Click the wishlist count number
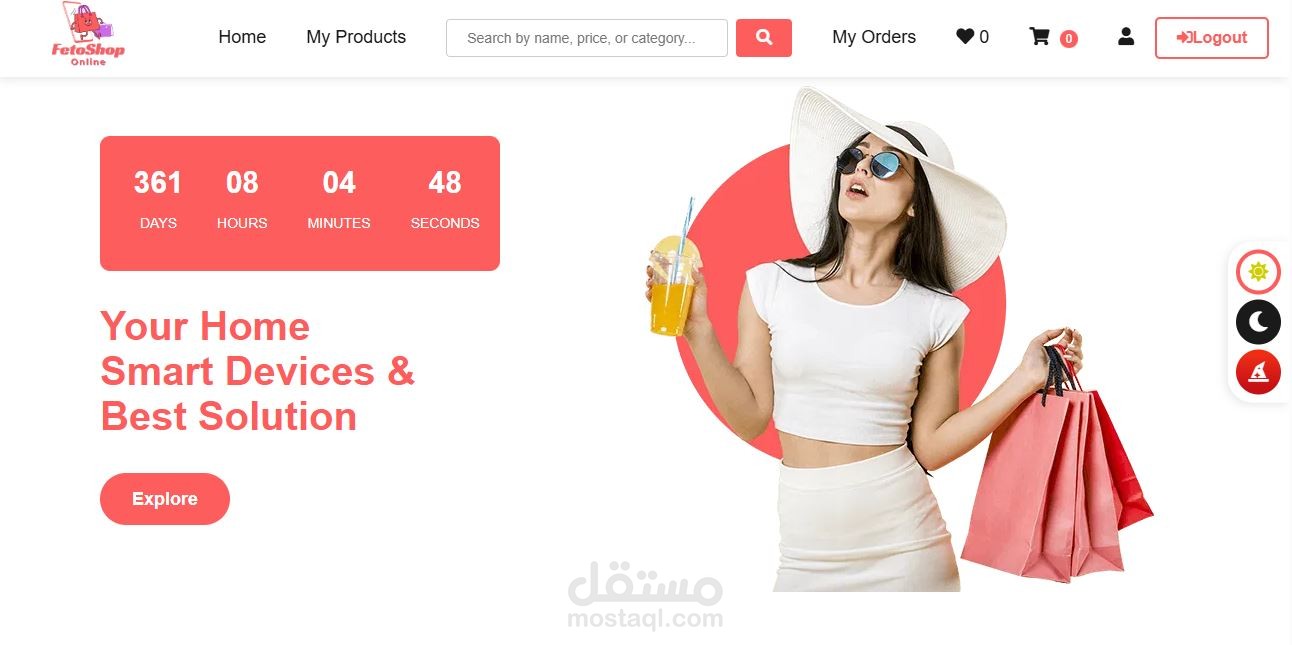This screenshot has width=1292, height=645. coord(984,37)
